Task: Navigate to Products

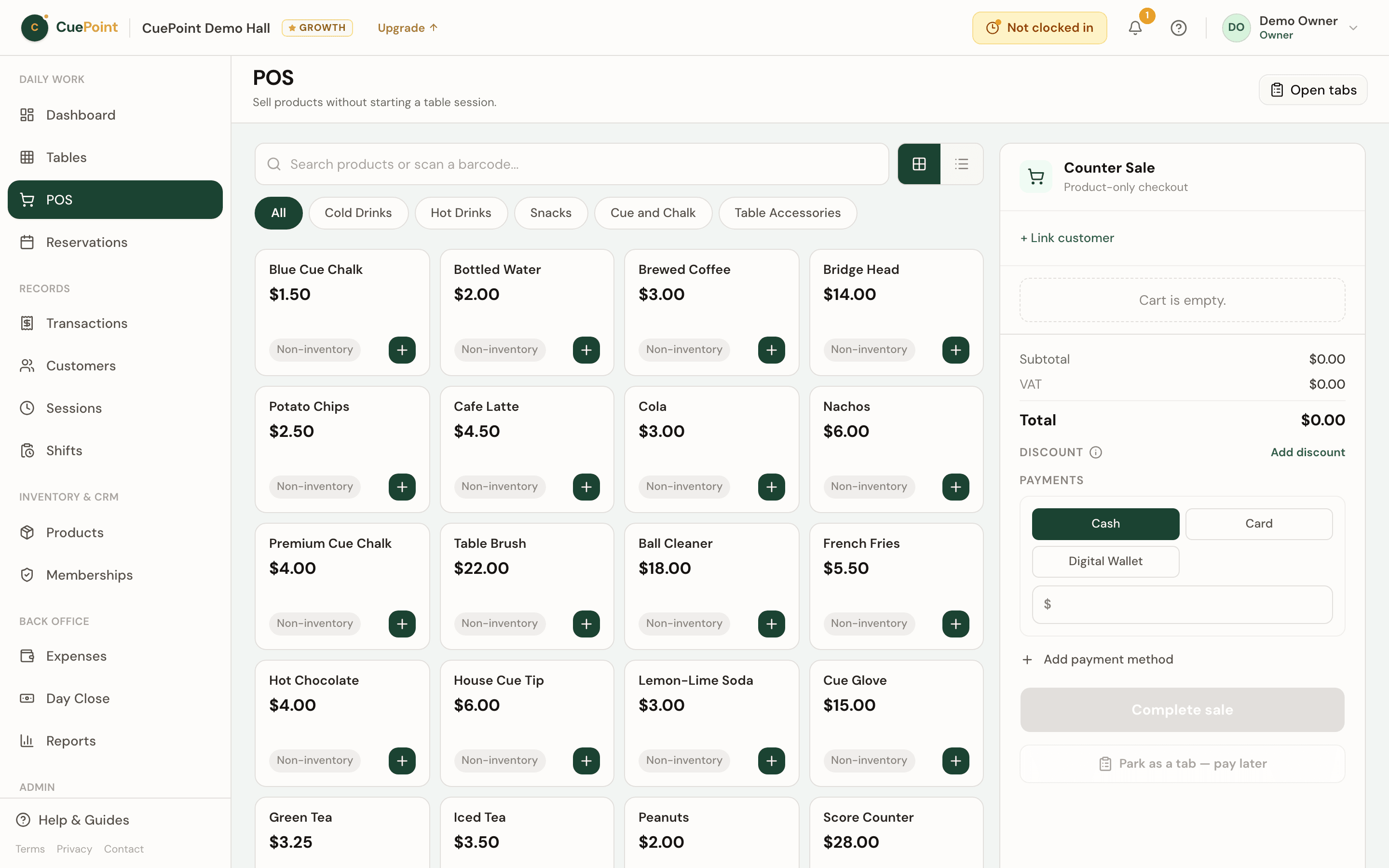Action: [x=115, y=533]
